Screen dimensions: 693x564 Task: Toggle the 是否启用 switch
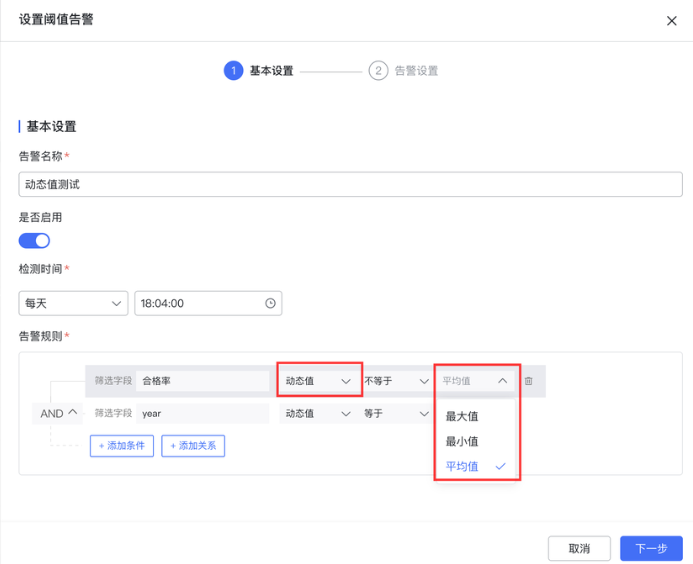[x=34, y=241]
